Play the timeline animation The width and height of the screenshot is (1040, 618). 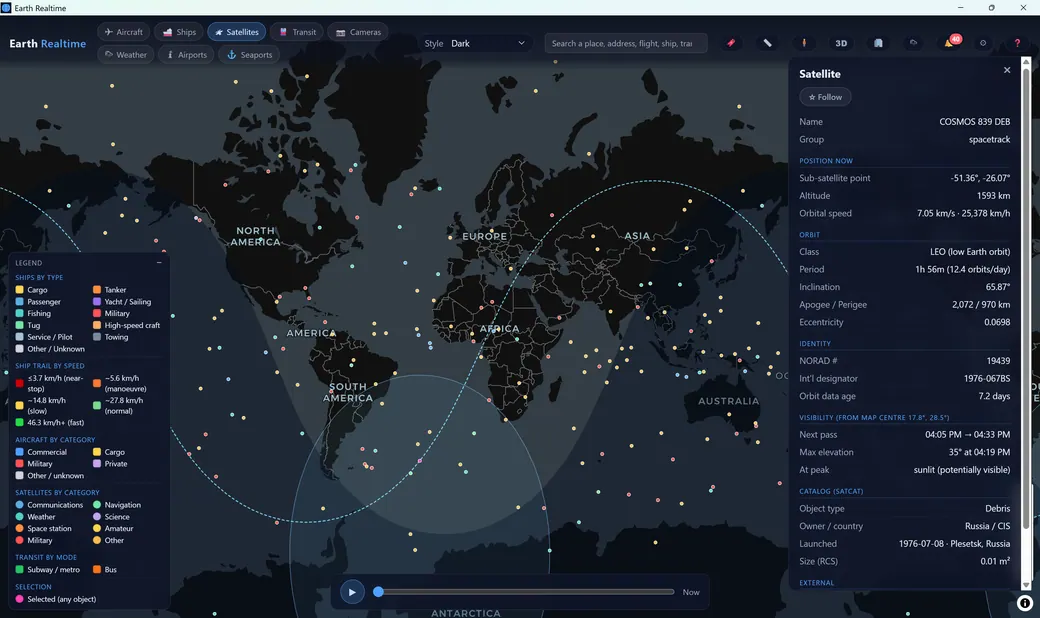(352, 592)
